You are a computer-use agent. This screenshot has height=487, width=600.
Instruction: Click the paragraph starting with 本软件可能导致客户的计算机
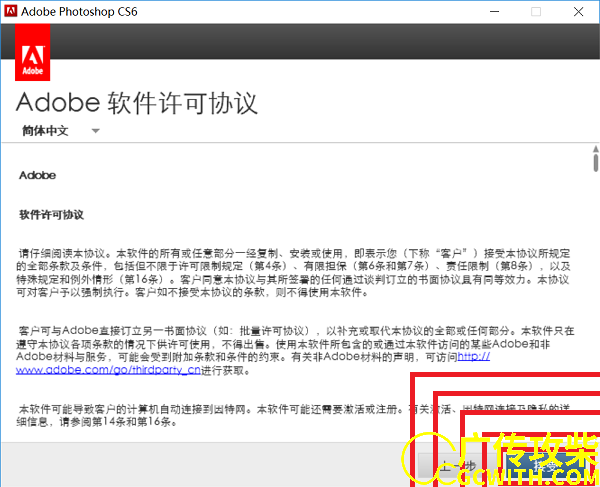pyautogui.click(x=293, y=415)
